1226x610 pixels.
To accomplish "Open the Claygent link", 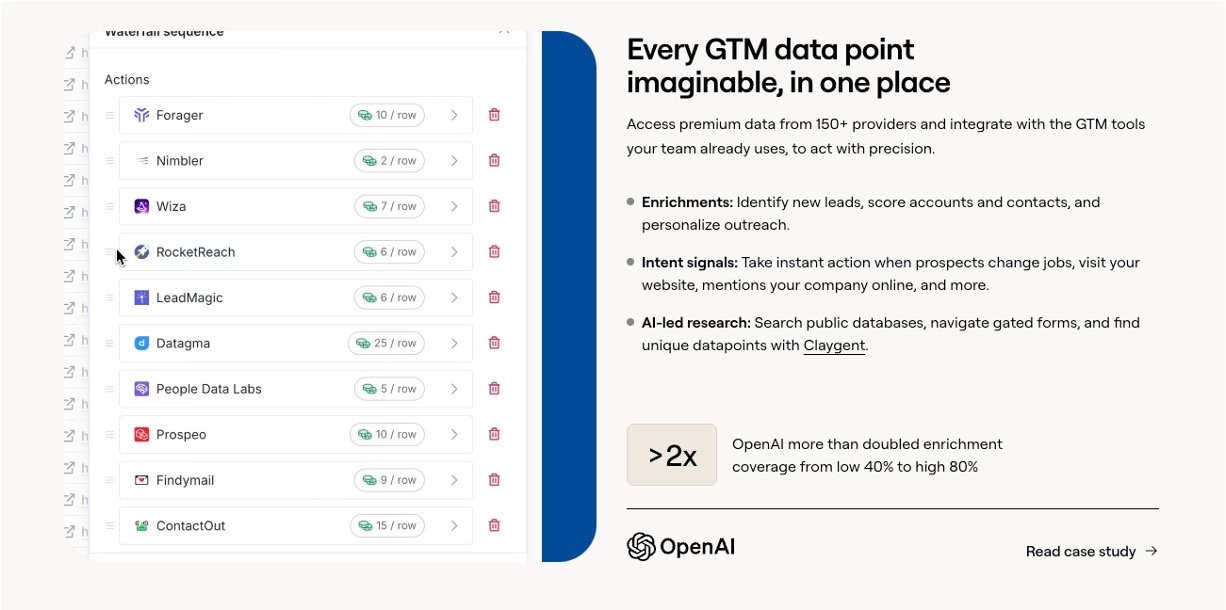I will [x=834, y=346].
